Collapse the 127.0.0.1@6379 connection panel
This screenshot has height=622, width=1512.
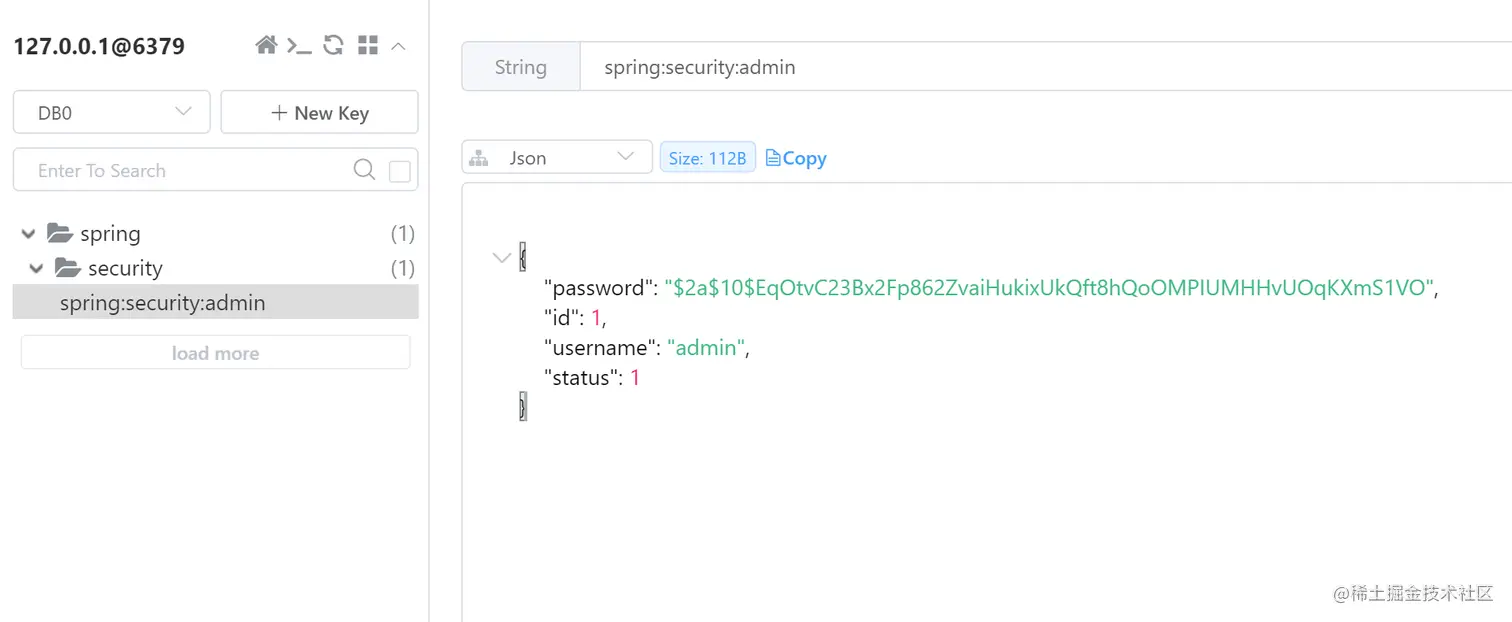pos(398,45)
